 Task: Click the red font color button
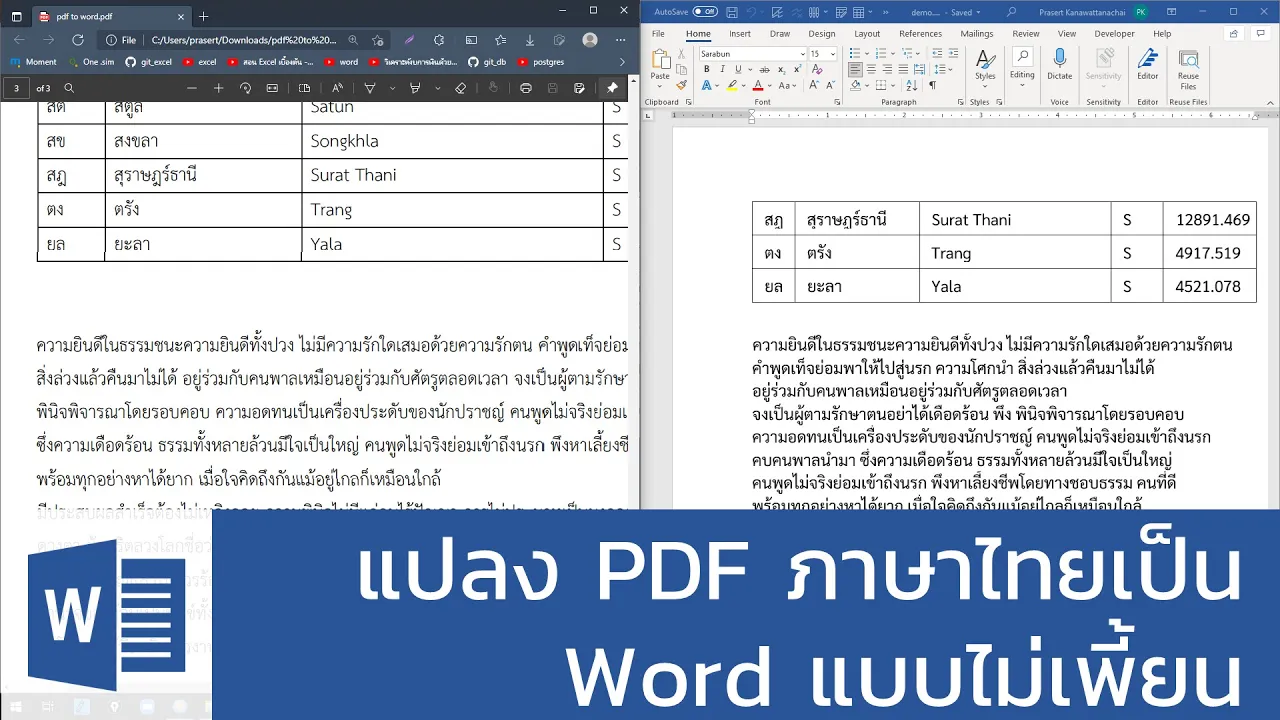(x=758, y=85)
